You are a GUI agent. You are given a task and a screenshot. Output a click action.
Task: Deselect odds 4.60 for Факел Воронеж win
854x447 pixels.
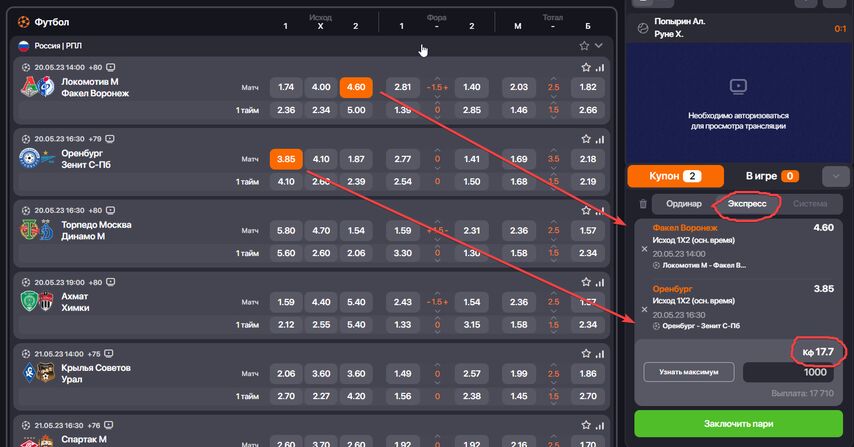[x=356, y=87]
